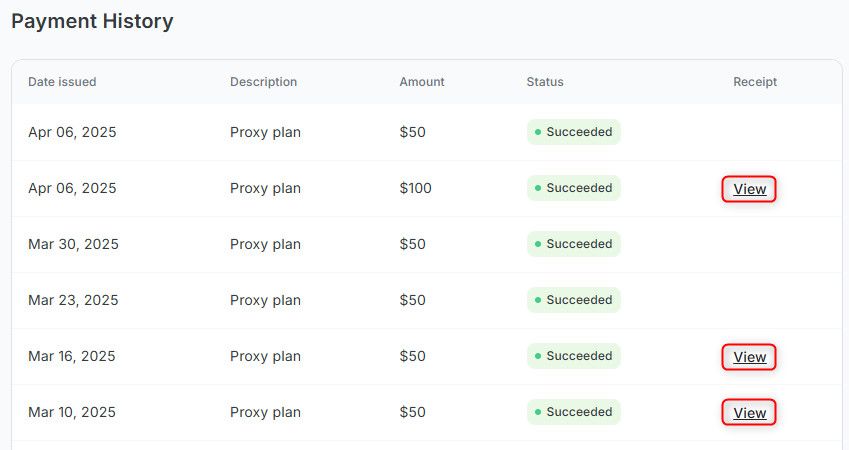Click the Amount column header
The image size is (849, 450).
tap(422, 82)
